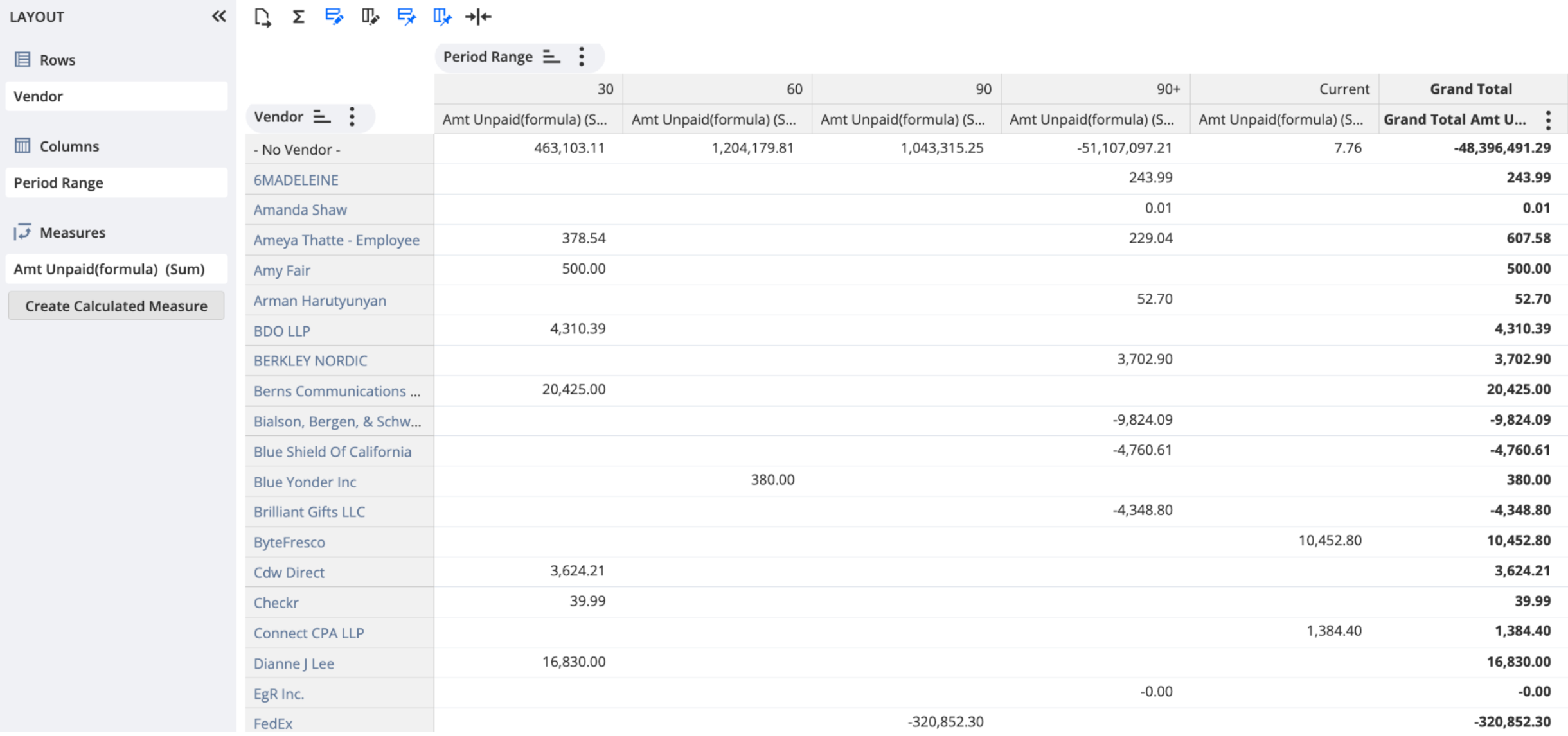This screenshot has width=1568, height=736.
Task: Click the row highlight icon with star
Action: [x=406, y=17]
